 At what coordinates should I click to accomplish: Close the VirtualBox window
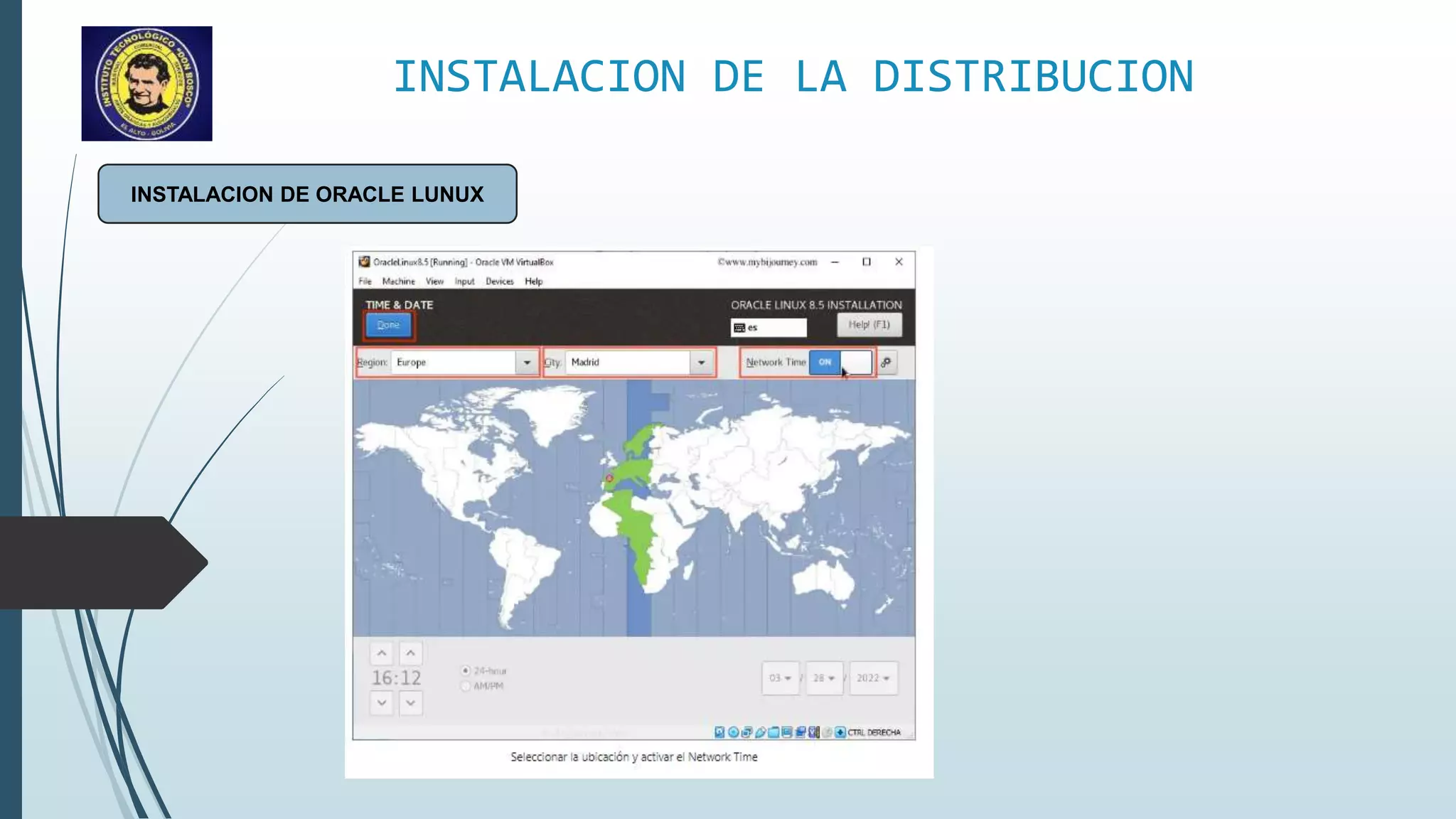coord(899,262)
